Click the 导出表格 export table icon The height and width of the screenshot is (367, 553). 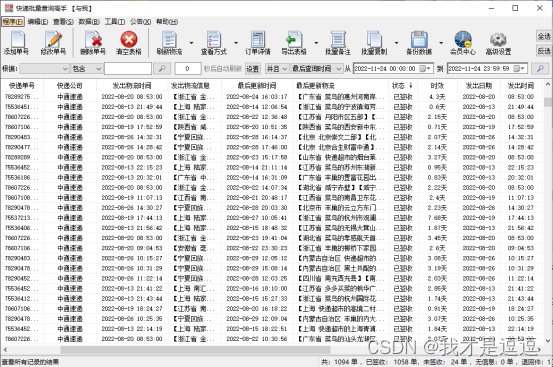tap(294, 43)
